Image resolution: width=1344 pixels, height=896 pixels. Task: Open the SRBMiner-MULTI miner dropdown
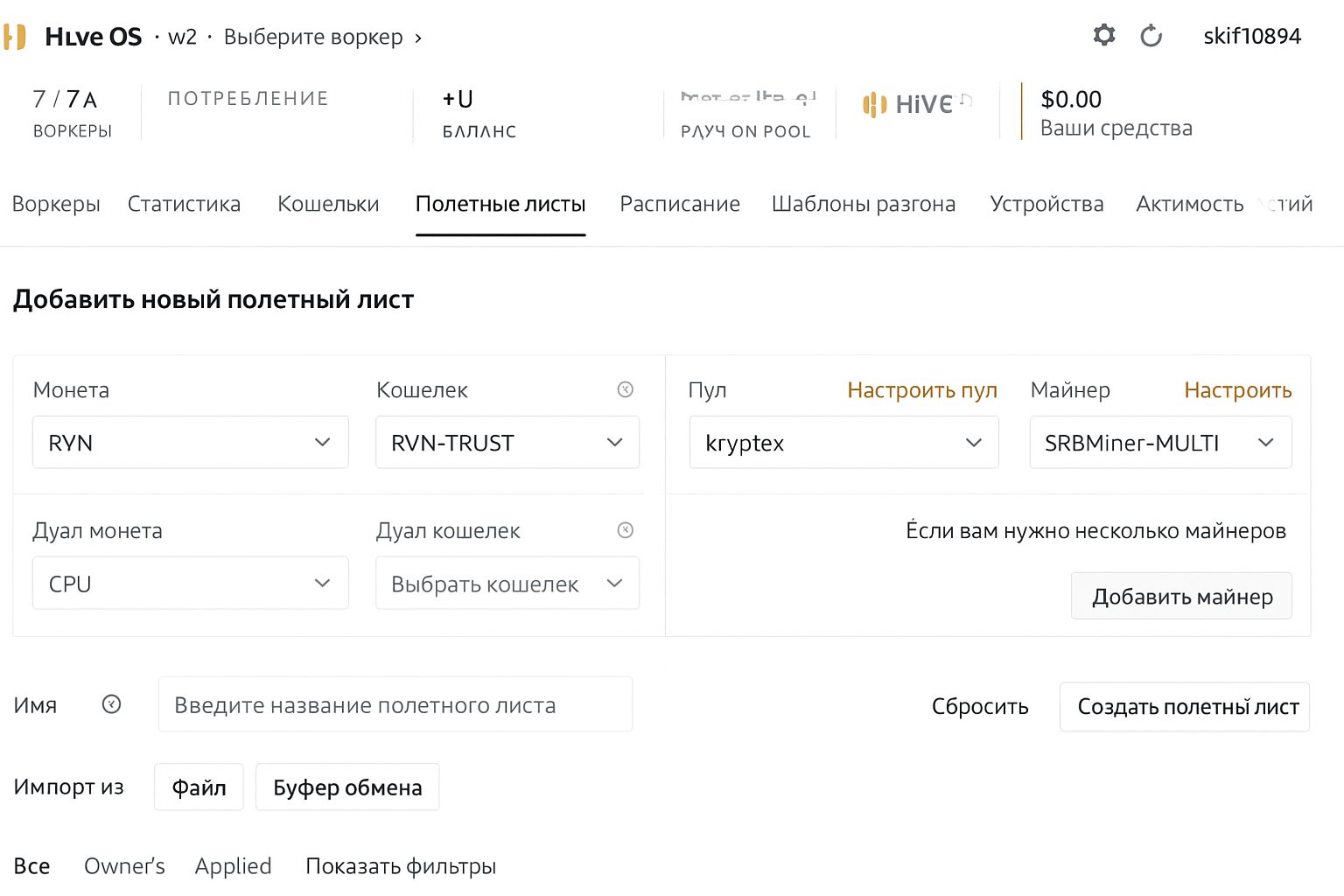1160,442
